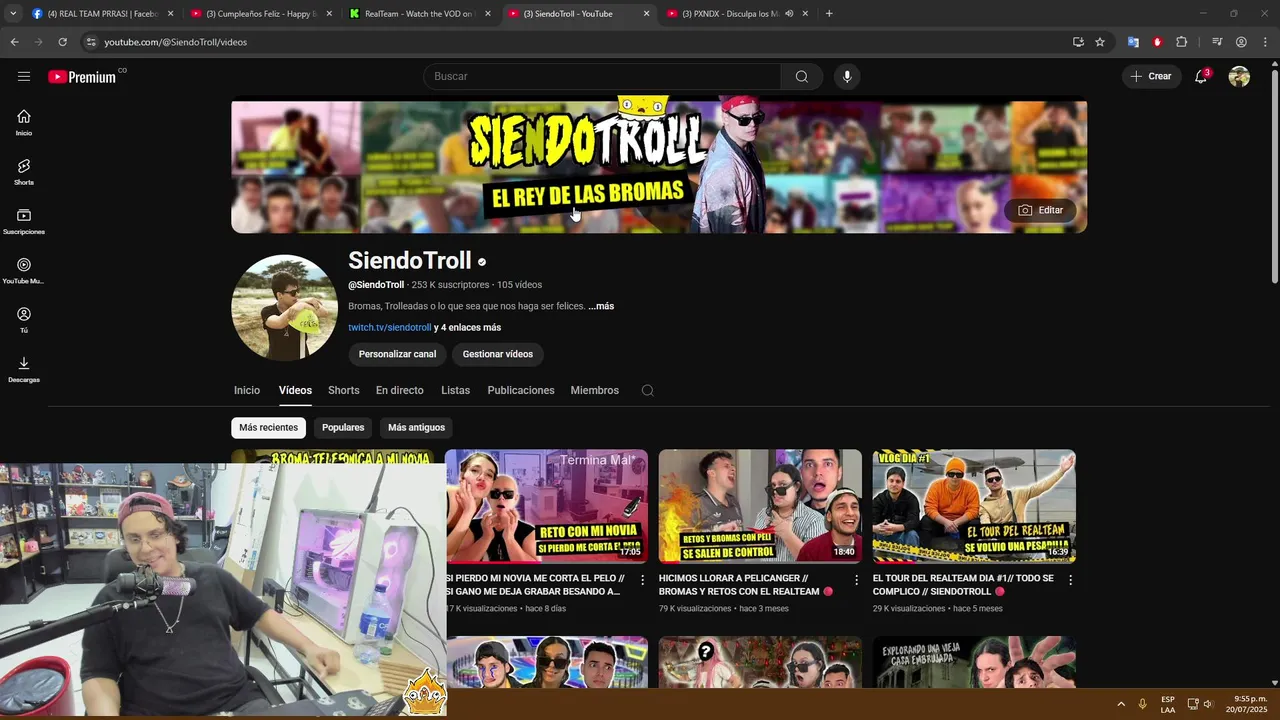
Task: Click the YouTube Premium logo
Action: pos(82,77)
